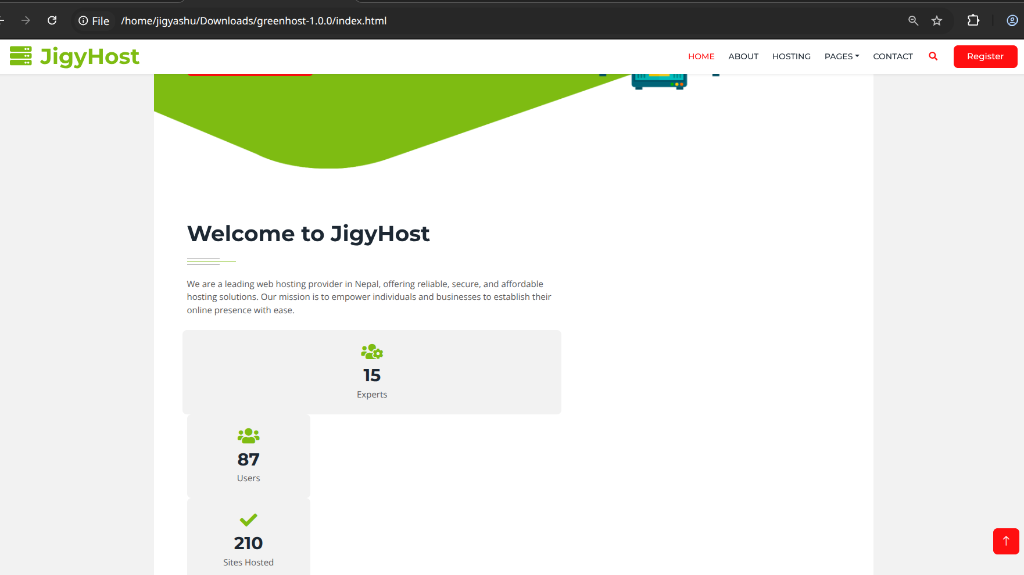The width and height of the screenshot is (1024, 575).
Task: Click the red back-to-top arrow button
Action: pyautogui.click(x=1005, y=540)
